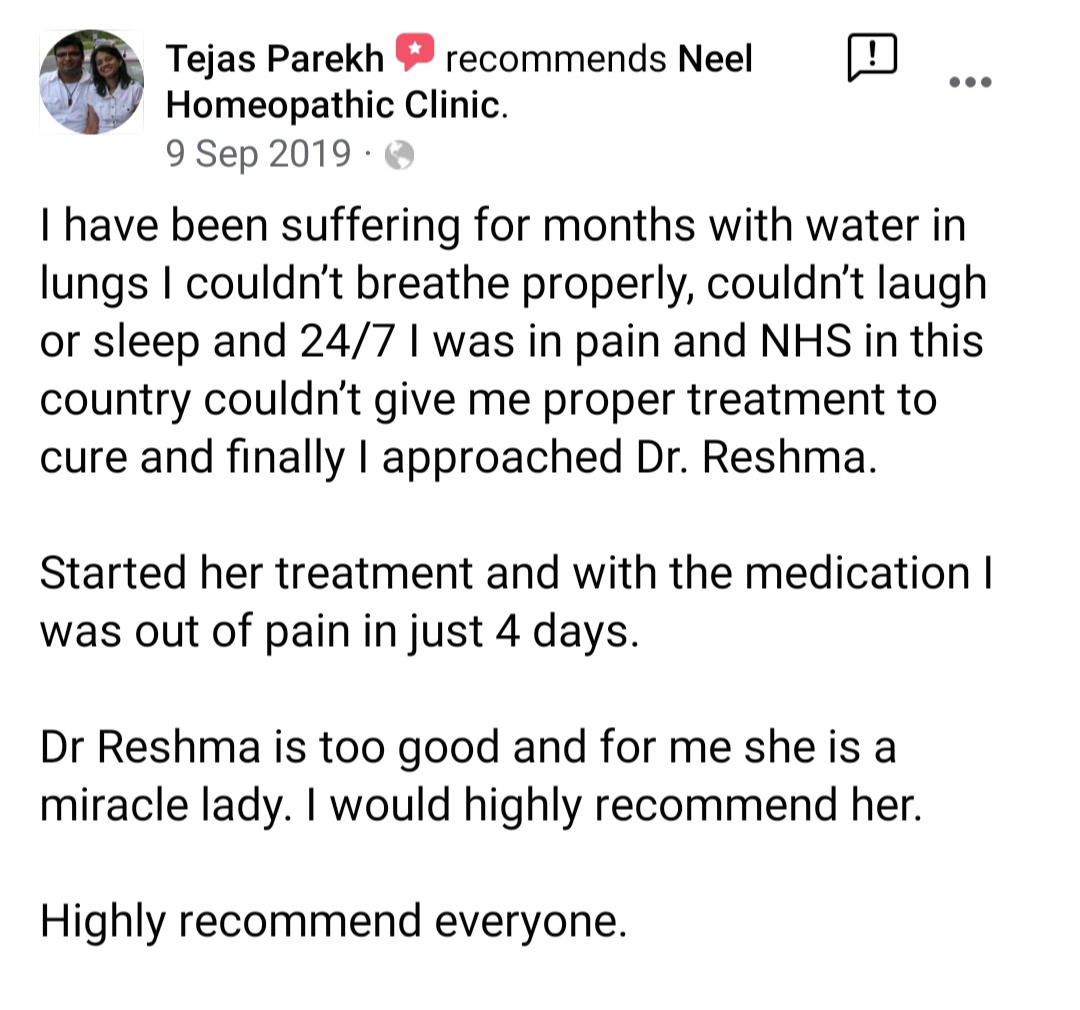Click the globe public audience icon
Image resolution: width=1080 pixels, height=1010 pixels.
pos(399,155)
